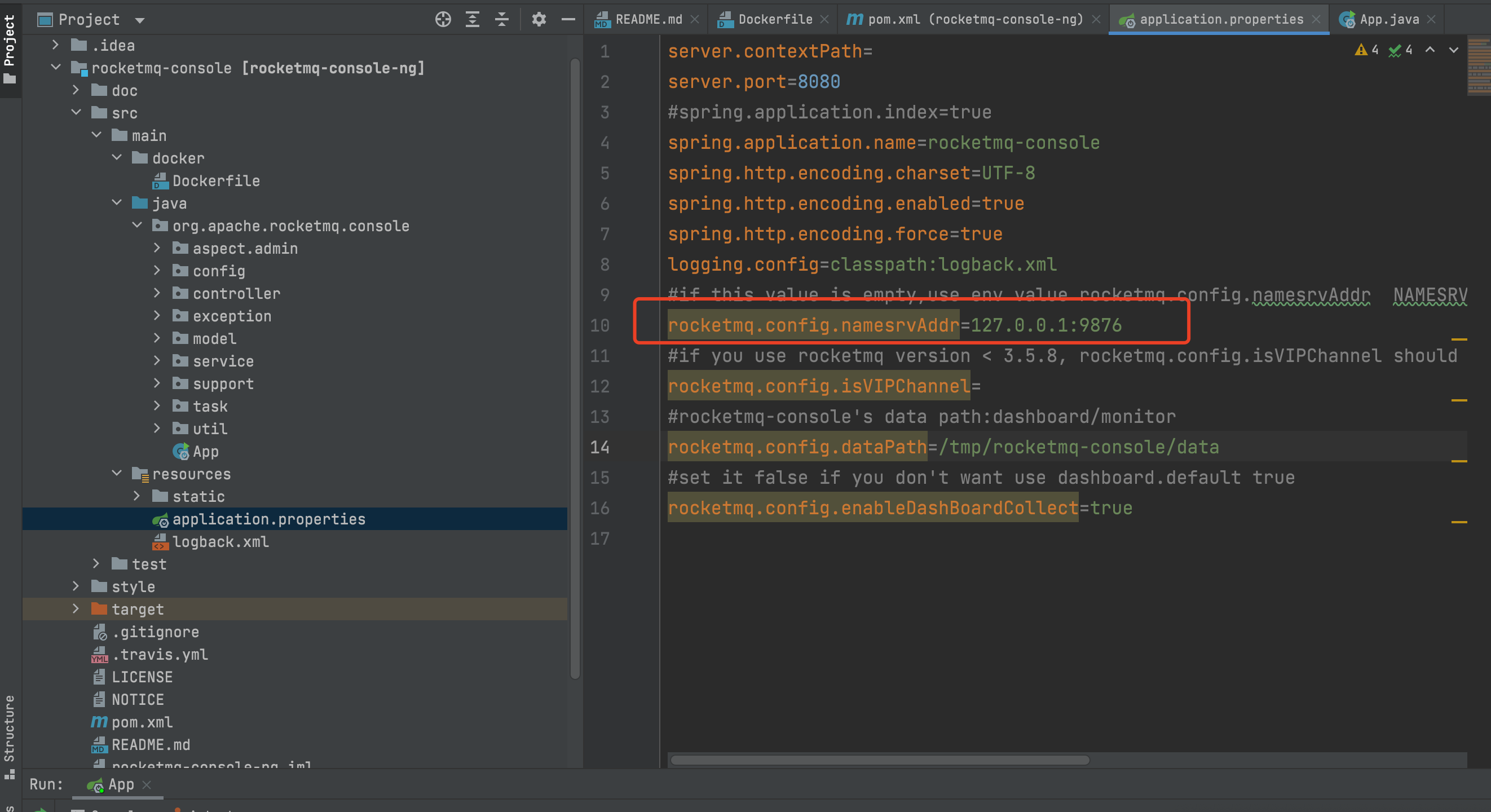Collapse the main folder
This screenshot has height=812, width=1491.
[95, 135]
